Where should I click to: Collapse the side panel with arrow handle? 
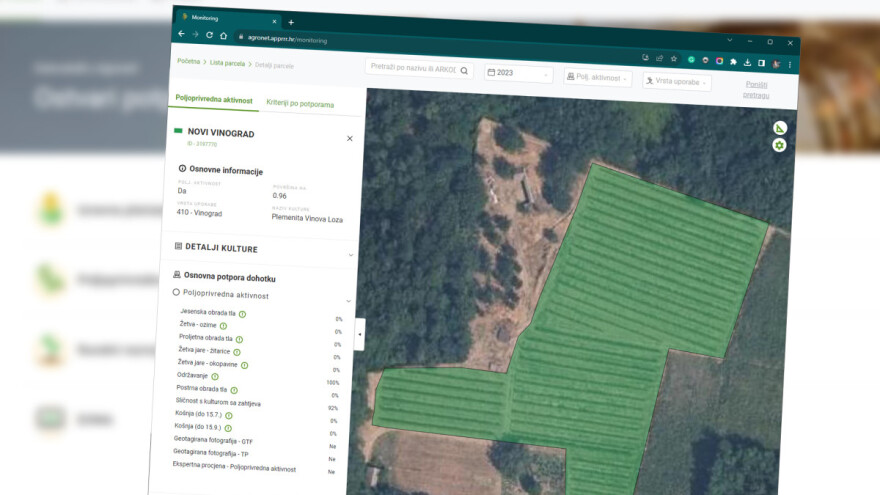tap(360, 334)
